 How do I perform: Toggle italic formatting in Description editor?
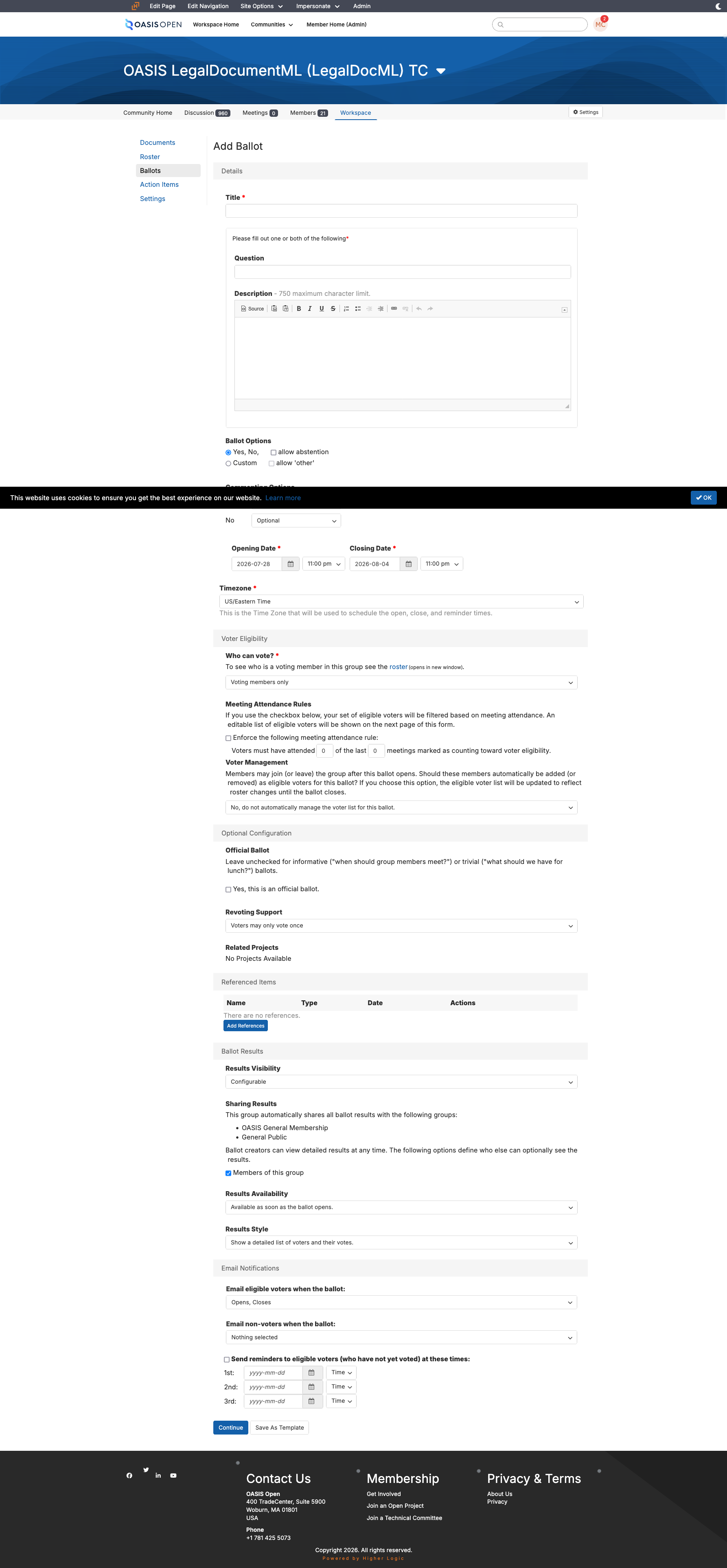(x=310, y=308)
